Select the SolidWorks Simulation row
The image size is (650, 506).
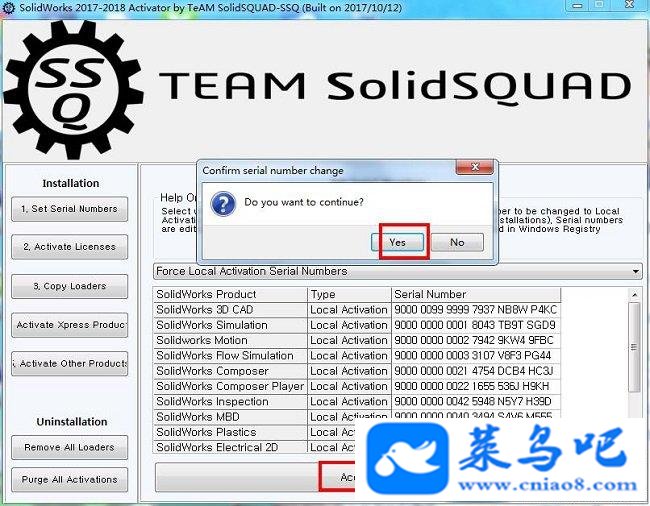point(357,325)
